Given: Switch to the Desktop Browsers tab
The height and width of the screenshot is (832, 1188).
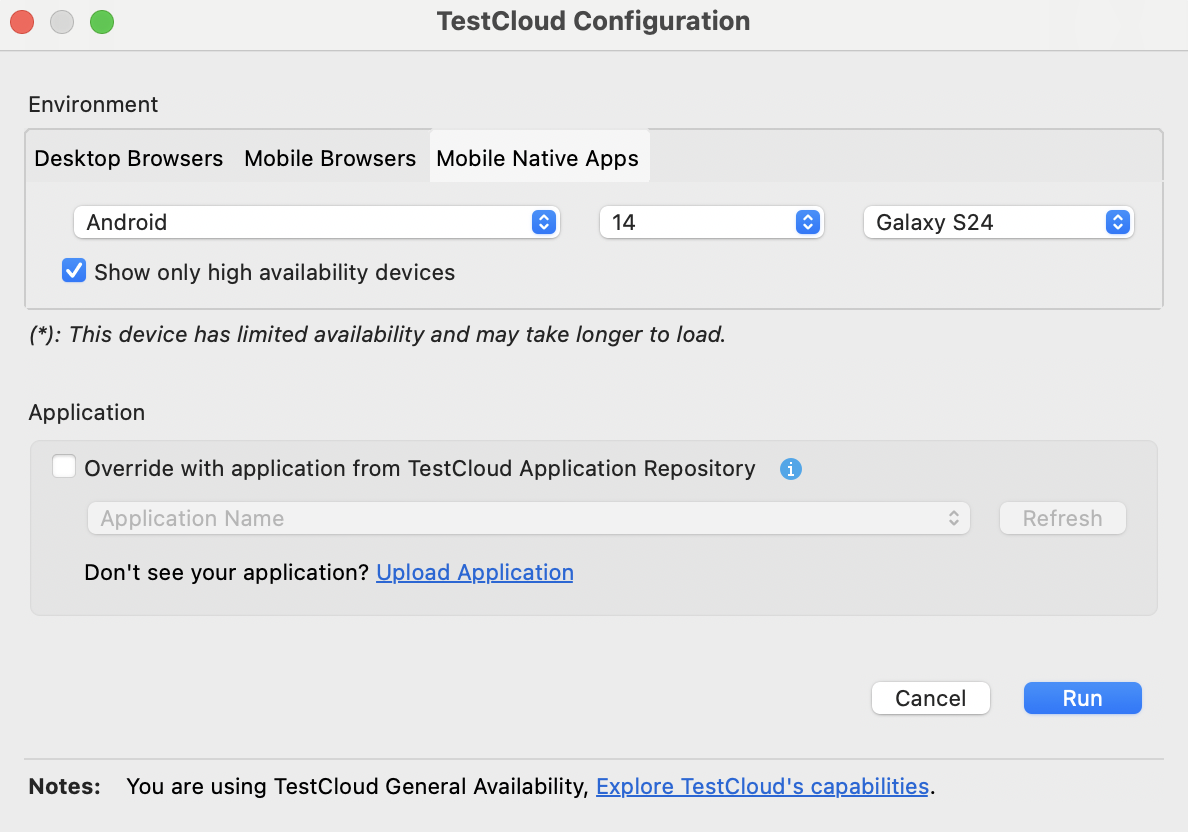Looking at the screenshot, I should (129, 159).
